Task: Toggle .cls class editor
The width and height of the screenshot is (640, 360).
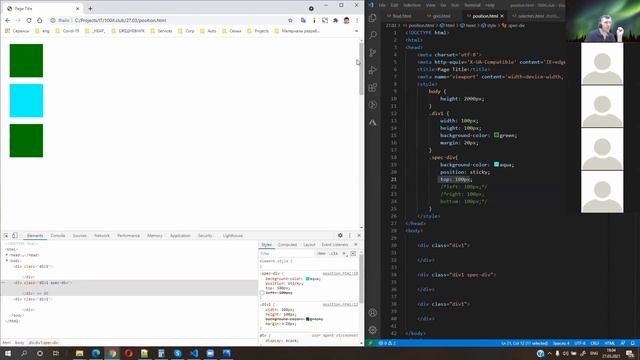Action: pos(334,253)
